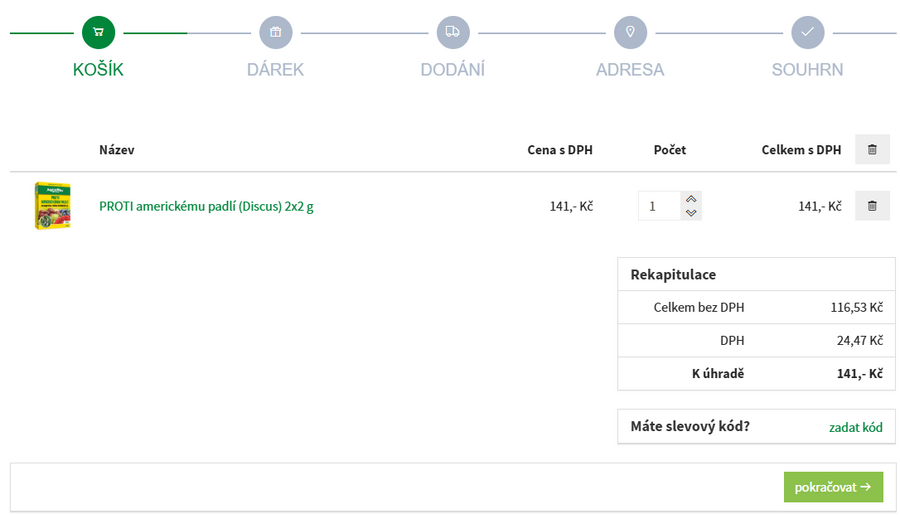Image resolution: width=900 pixels, height=515 pixels.
Task: Decrease quantity with the down arrow
Action: click(x=691, y=213)
